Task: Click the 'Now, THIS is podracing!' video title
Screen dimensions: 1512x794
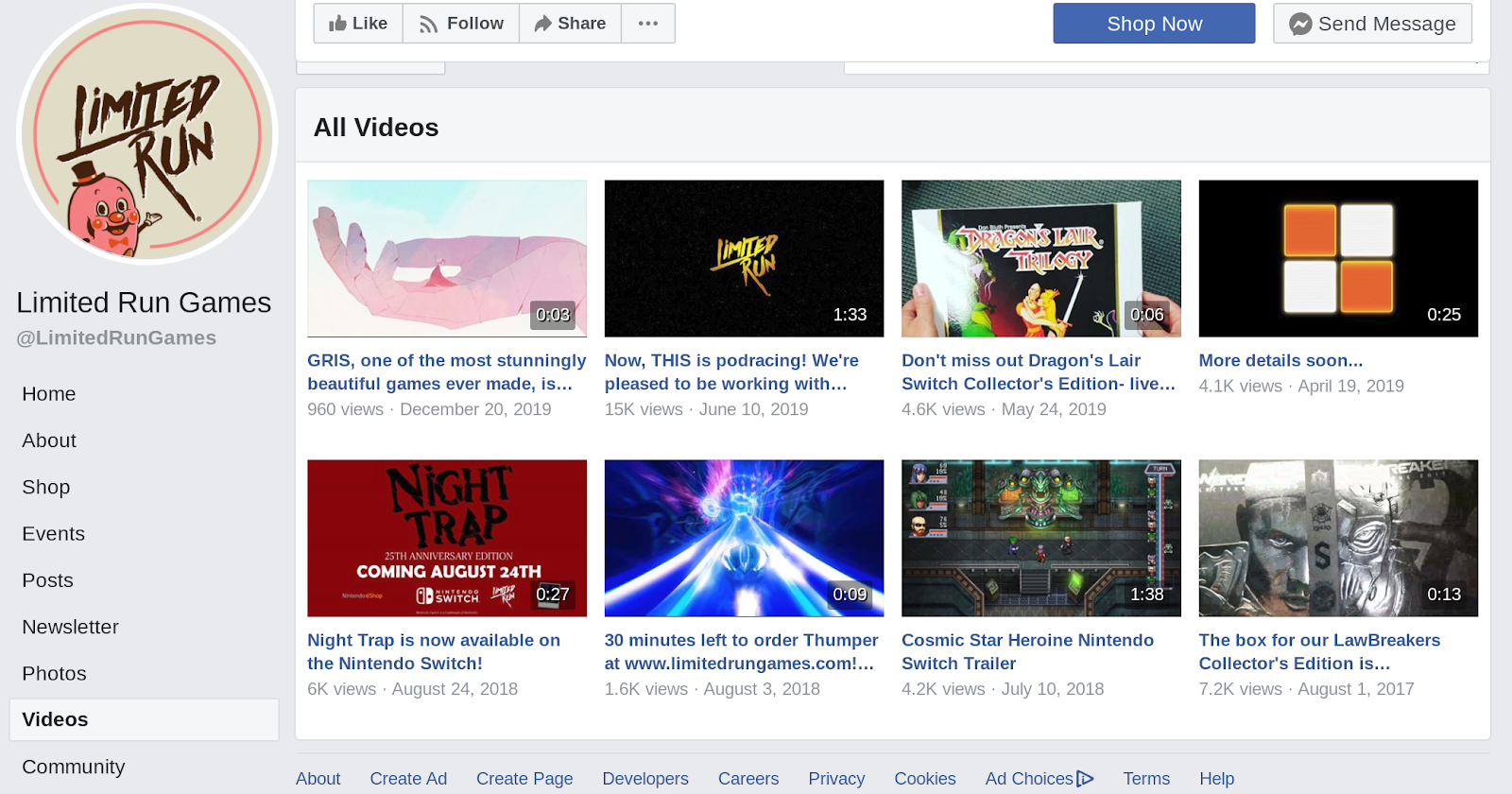Action: click(x=731, y=371)
